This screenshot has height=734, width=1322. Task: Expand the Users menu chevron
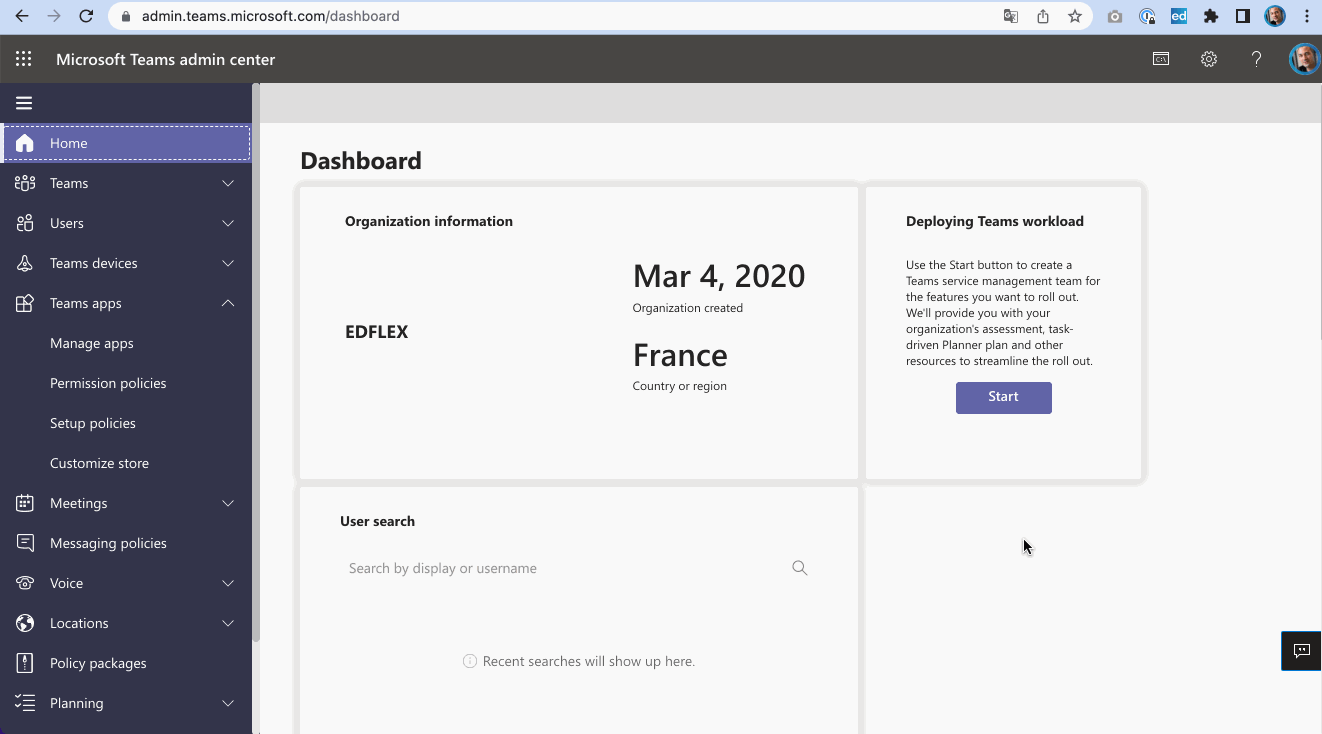(228, 223)
